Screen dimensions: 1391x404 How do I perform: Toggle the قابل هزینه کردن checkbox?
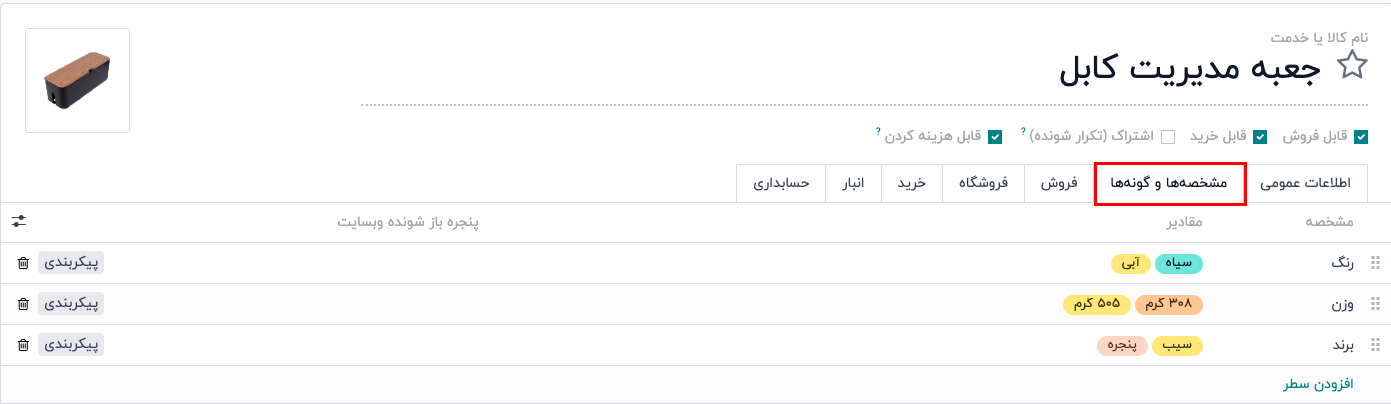[995, 137]
